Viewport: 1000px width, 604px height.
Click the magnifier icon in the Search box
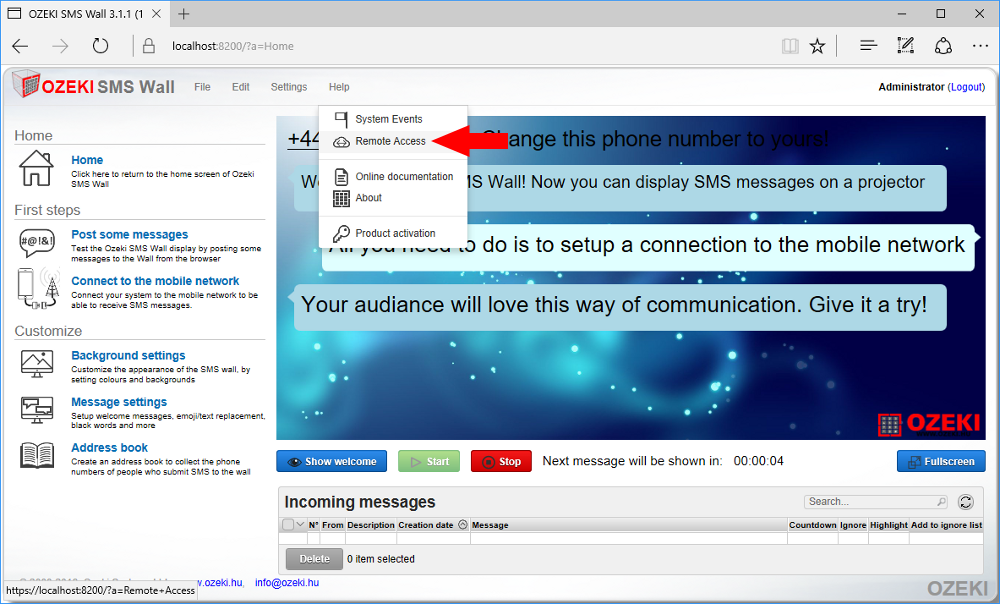[x=941, y=502]
